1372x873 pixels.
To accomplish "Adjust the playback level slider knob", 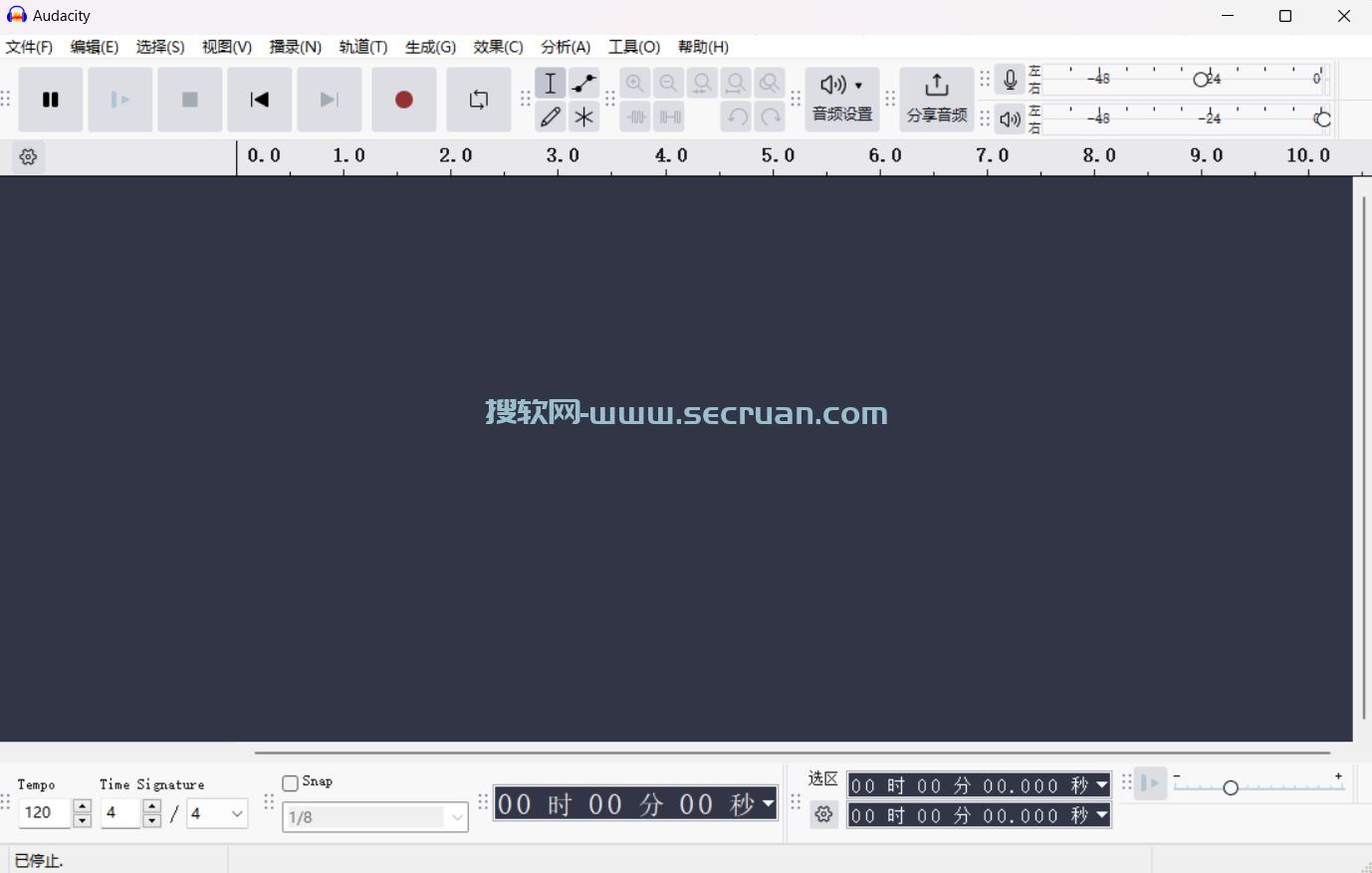I will coord(1322,119).
